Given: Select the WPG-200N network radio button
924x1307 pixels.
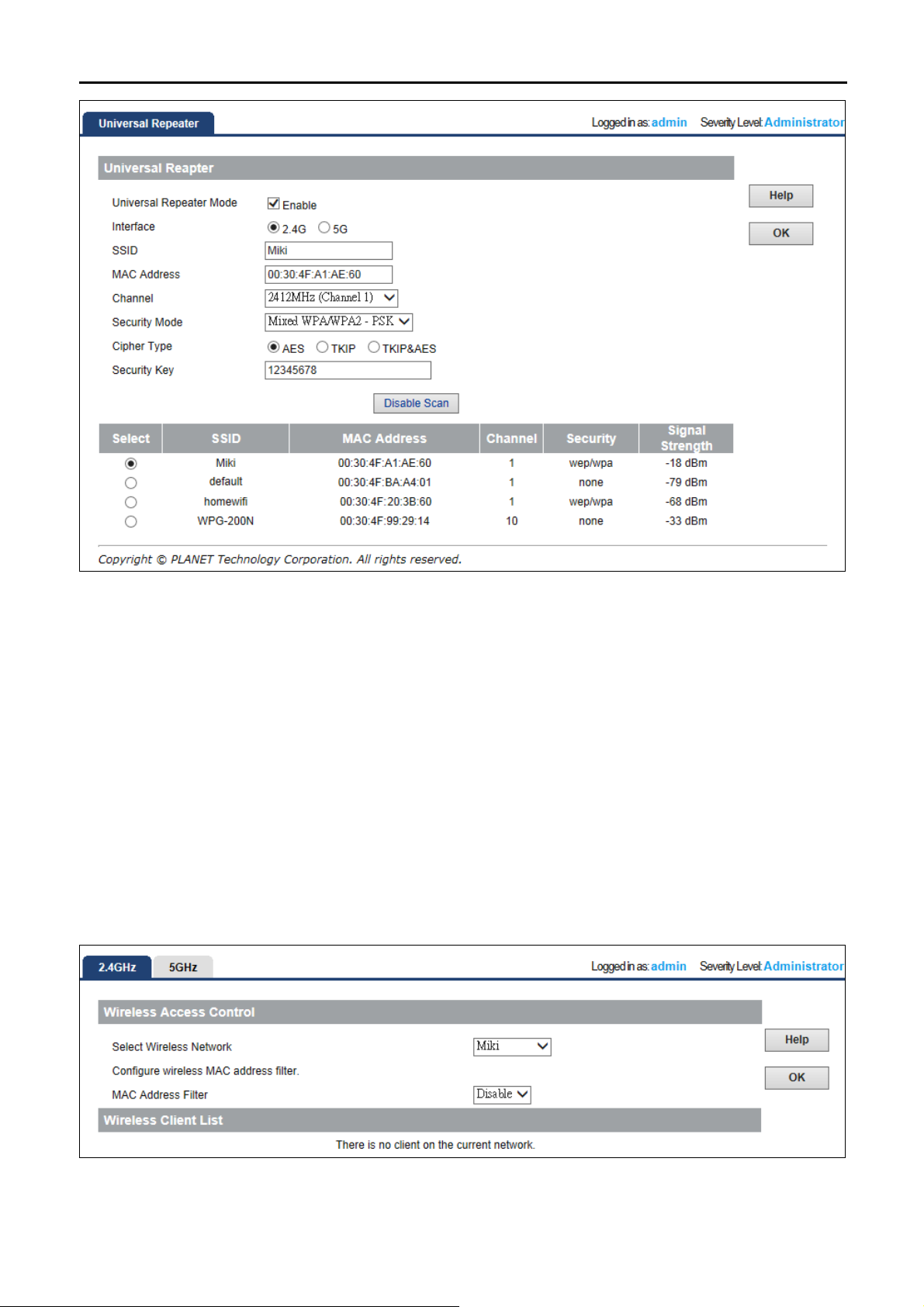Looking at the screenshot, I should pos(131,522).
